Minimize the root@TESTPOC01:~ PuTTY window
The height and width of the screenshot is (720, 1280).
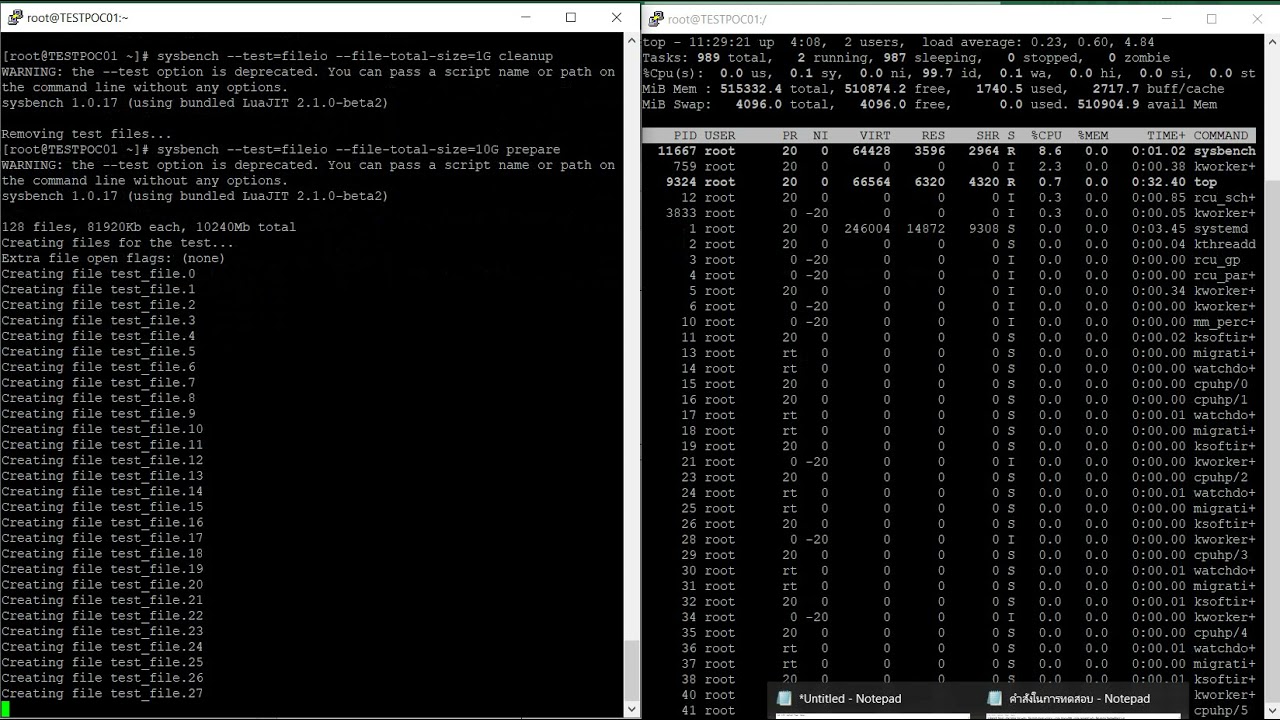[x=526, y=17]
